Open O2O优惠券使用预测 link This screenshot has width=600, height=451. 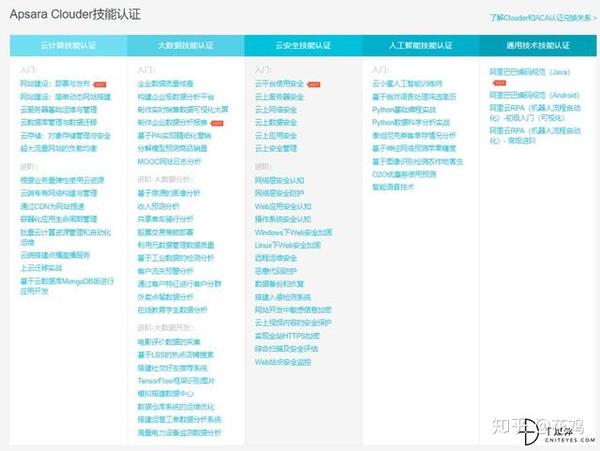404,174
